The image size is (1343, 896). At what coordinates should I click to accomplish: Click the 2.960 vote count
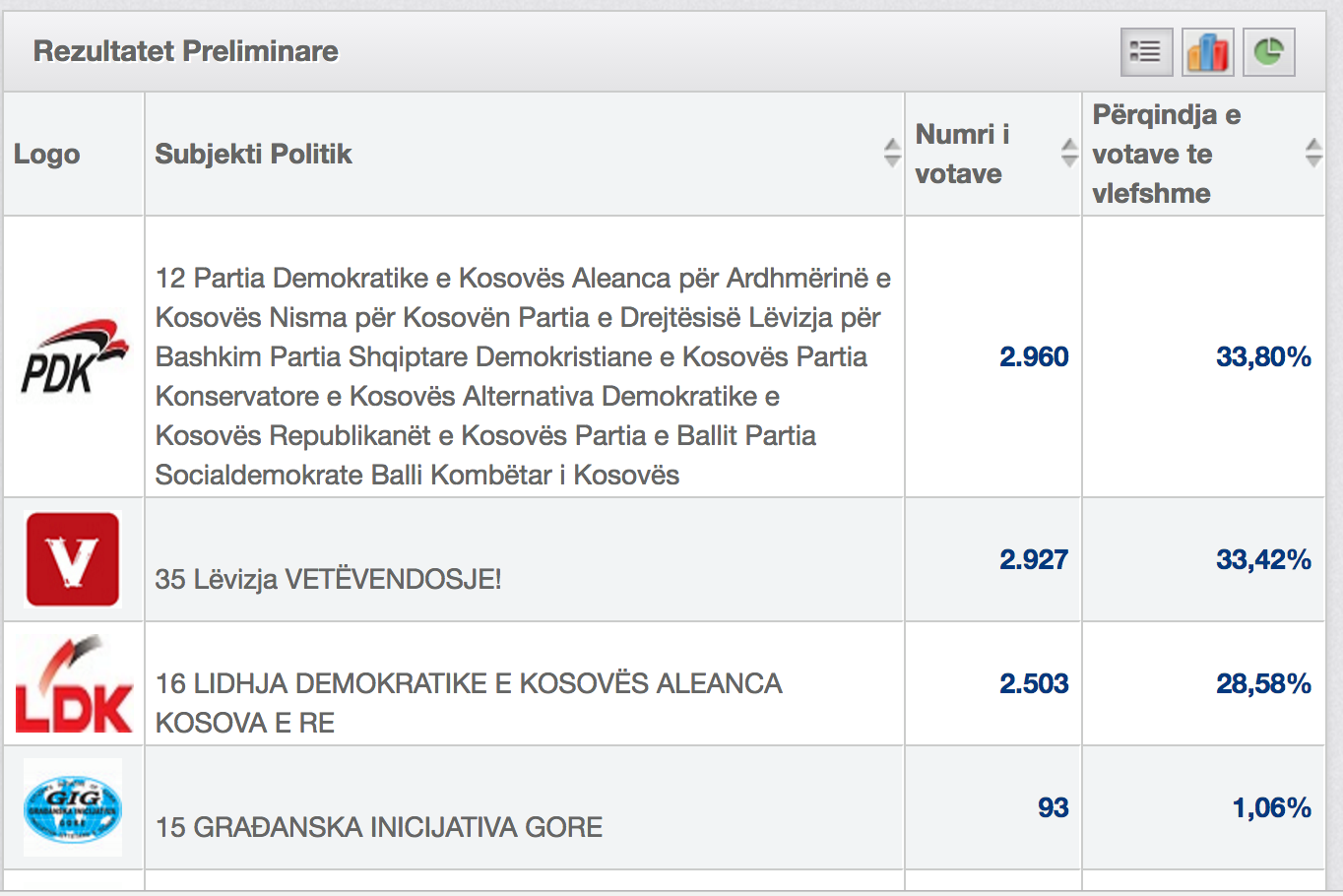coord(1034,356)
